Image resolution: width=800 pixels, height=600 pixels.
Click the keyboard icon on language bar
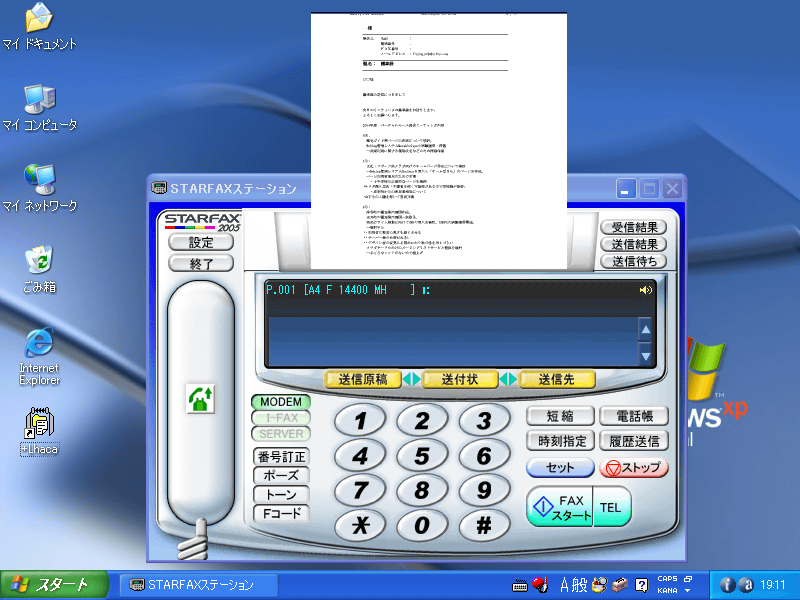coord(519,585)
